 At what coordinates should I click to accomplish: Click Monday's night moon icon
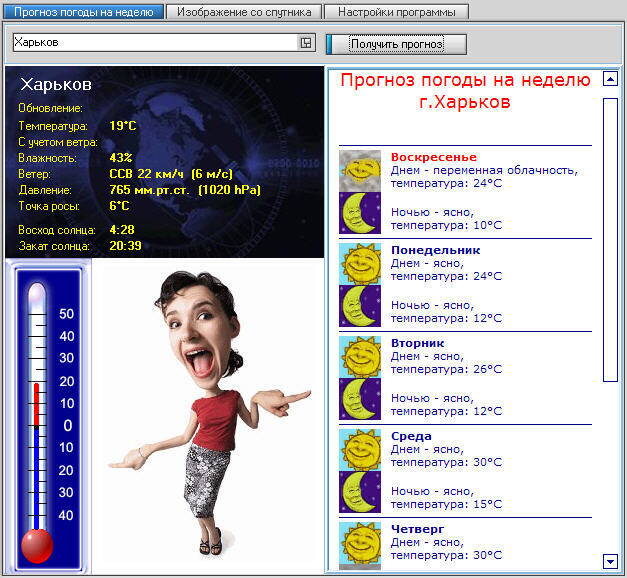pos(360,306)
